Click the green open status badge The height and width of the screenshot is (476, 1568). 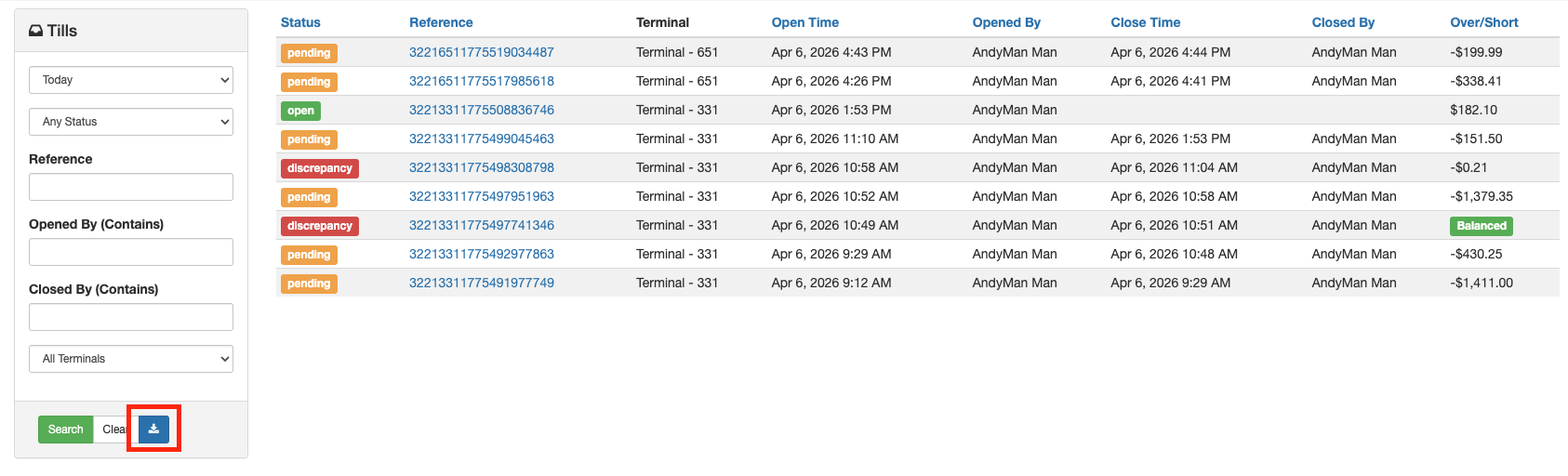click(x=300, y=111)
